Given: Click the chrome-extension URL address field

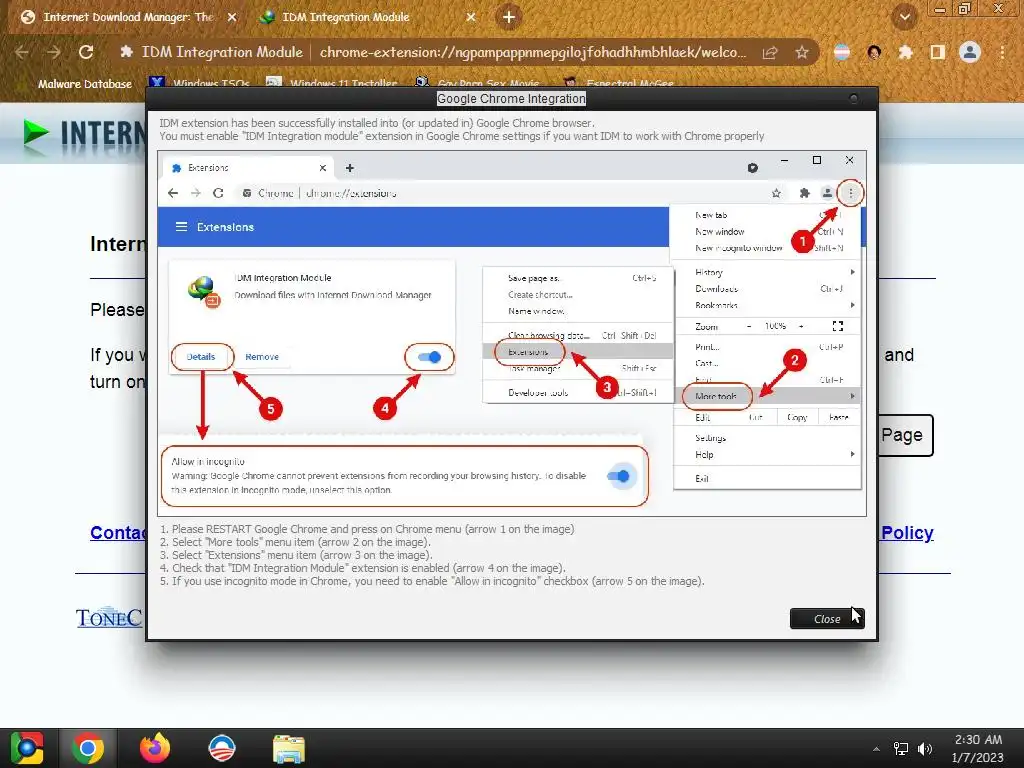Looking at the screenshot, I should [532, 52].
